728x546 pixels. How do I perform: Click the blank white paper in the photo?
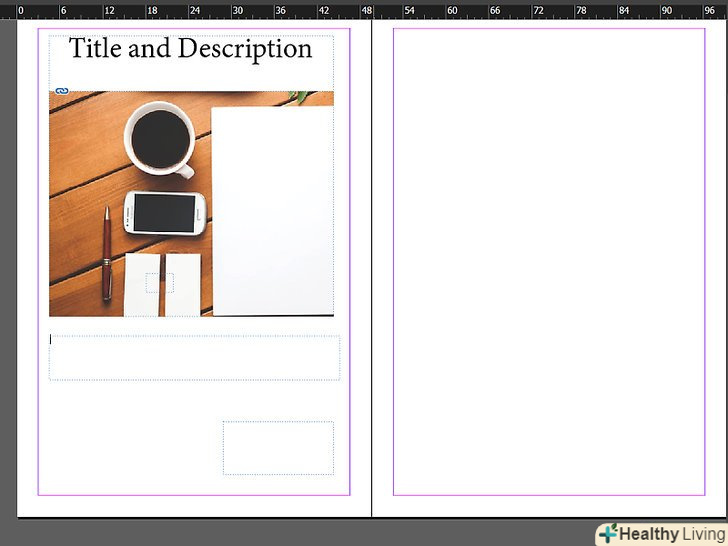pos(272,210)
